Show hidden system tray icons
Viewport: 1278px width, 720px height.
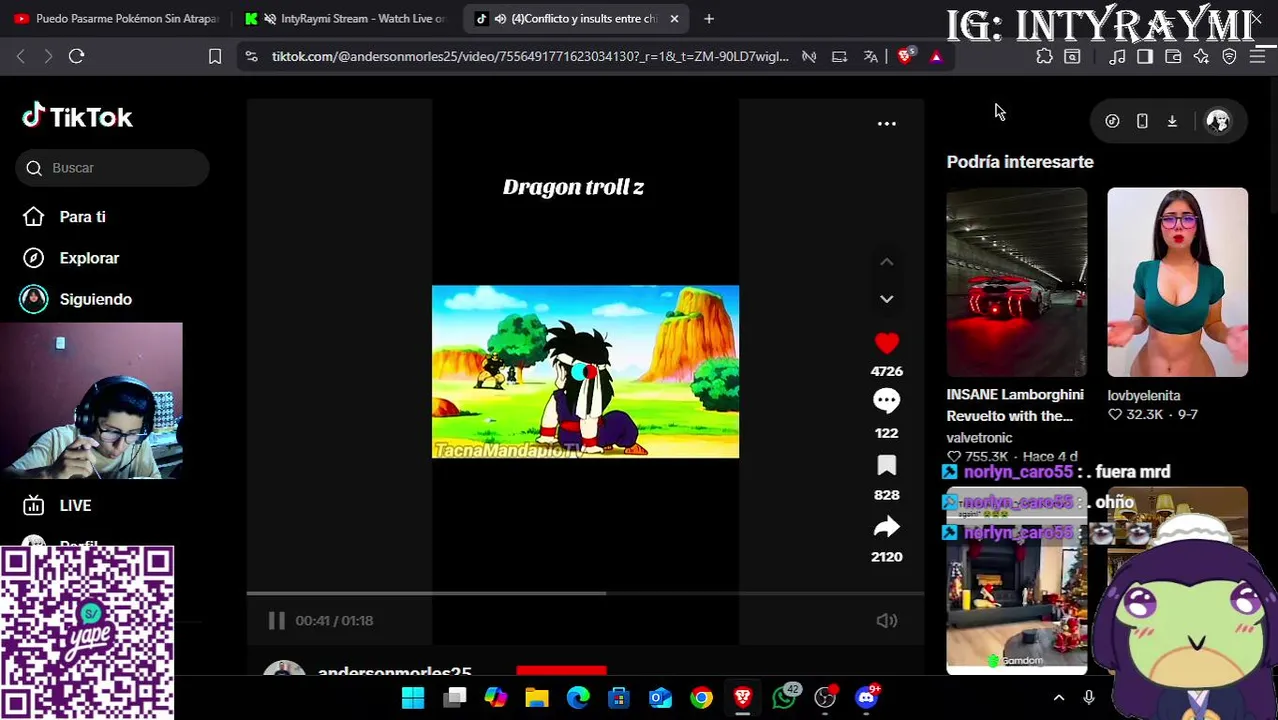tap(1059, 697)
